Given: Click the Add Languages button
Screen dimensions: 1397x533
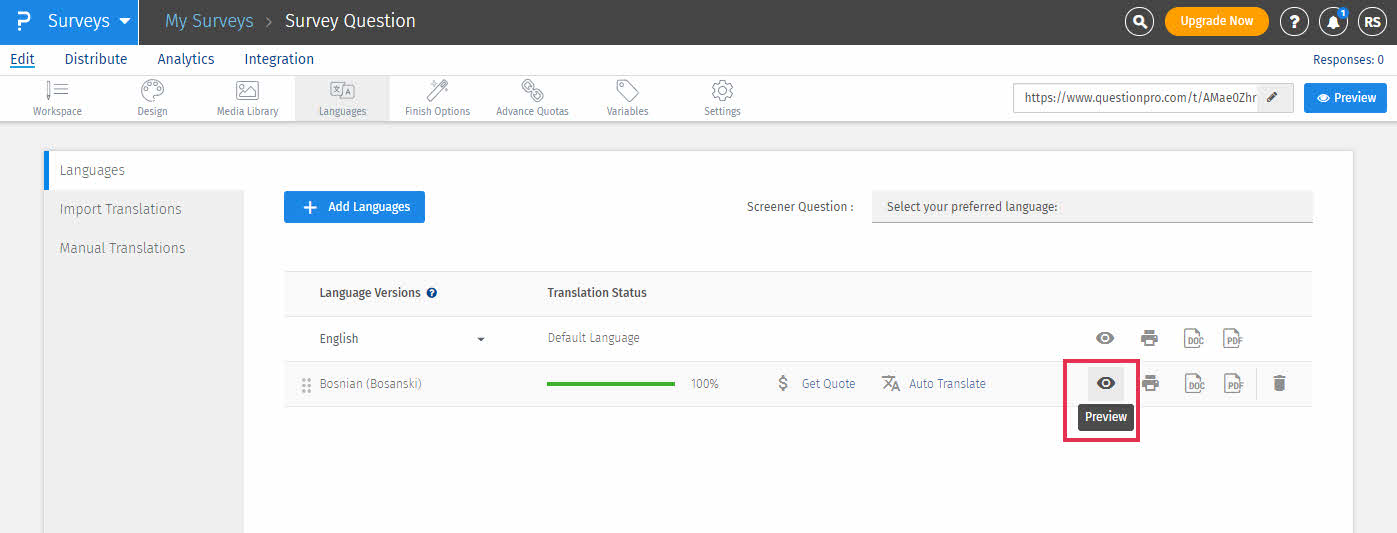Looking at the screenshot, I should pyautogui.click(x=354, y=207).
